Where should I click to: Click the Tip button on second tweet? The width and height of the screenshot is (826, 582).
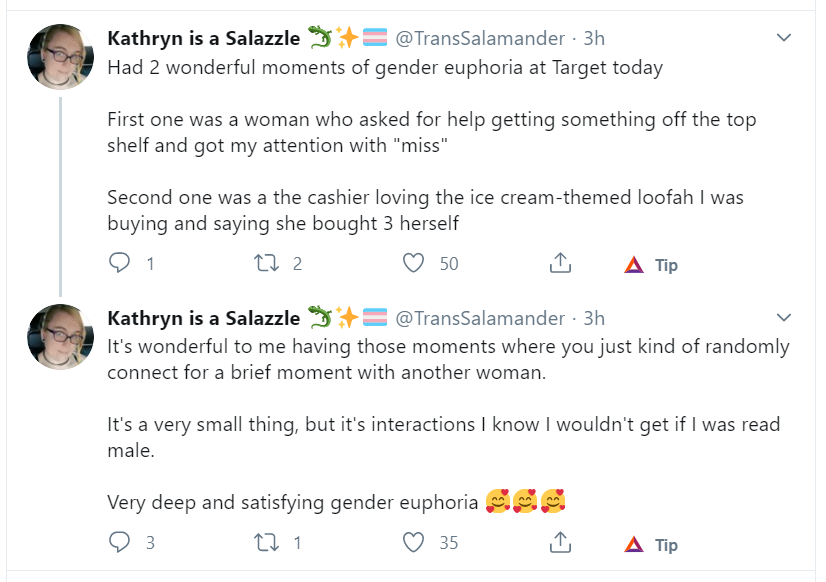pos(651,544)
